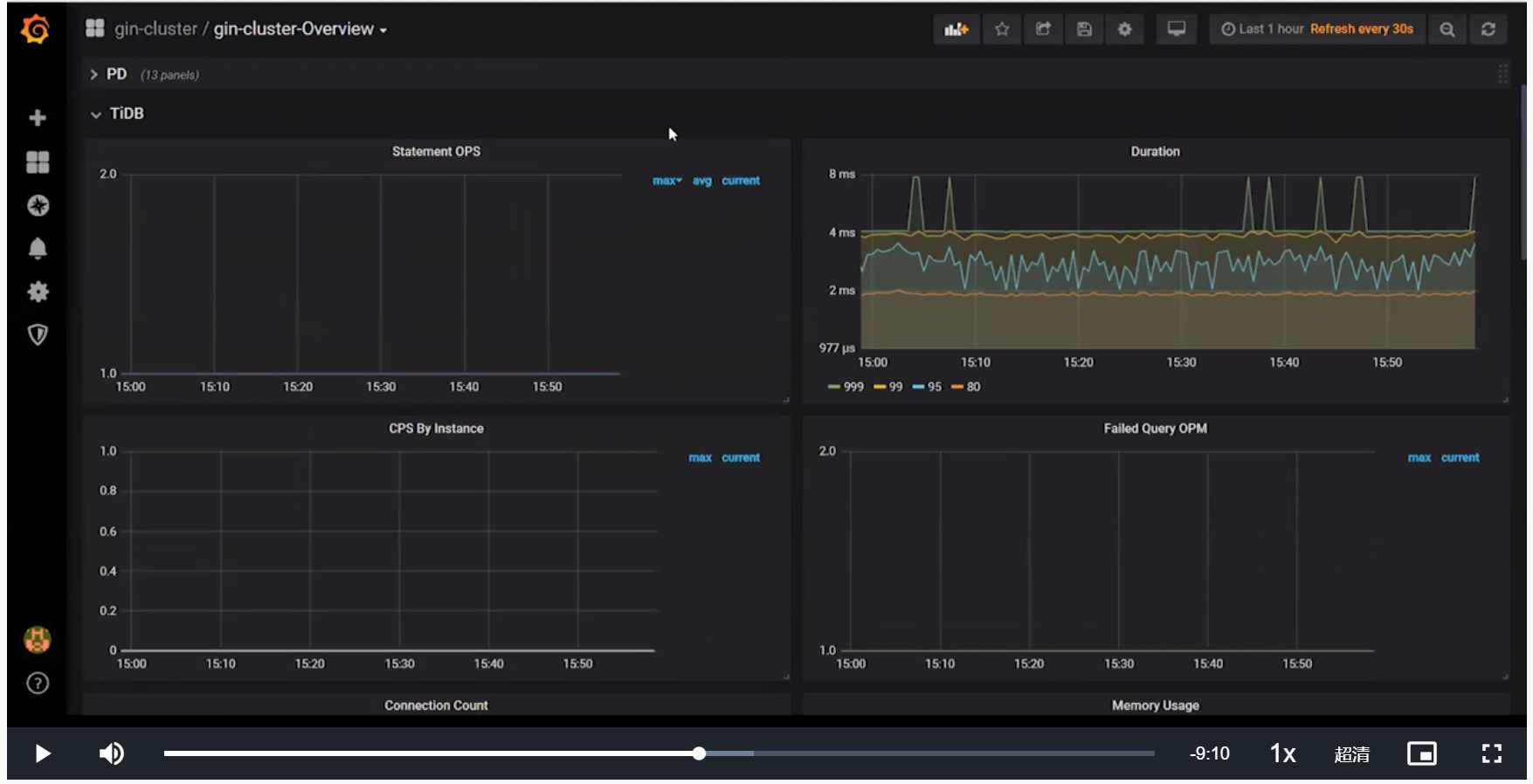Open the Create plus menu in sidebar
Viewport: 1533px width, 784px height.
[x=38, y=118]
